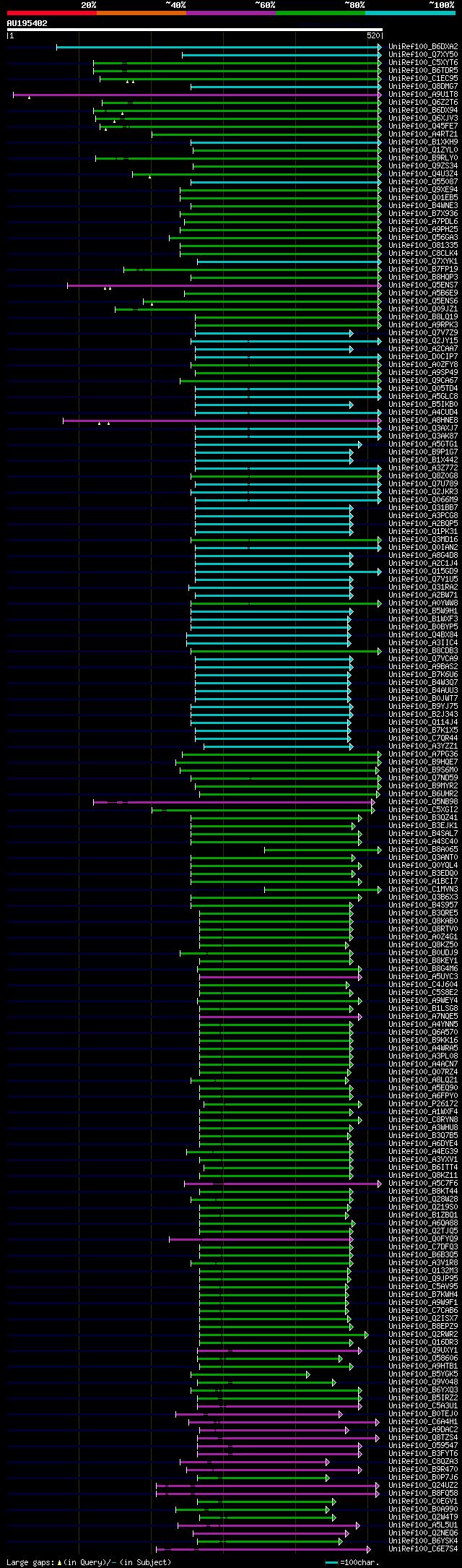Click the cyan arrowhead ending the Q7V7Z9 bar
The image size is (462, 1568).
352,333
